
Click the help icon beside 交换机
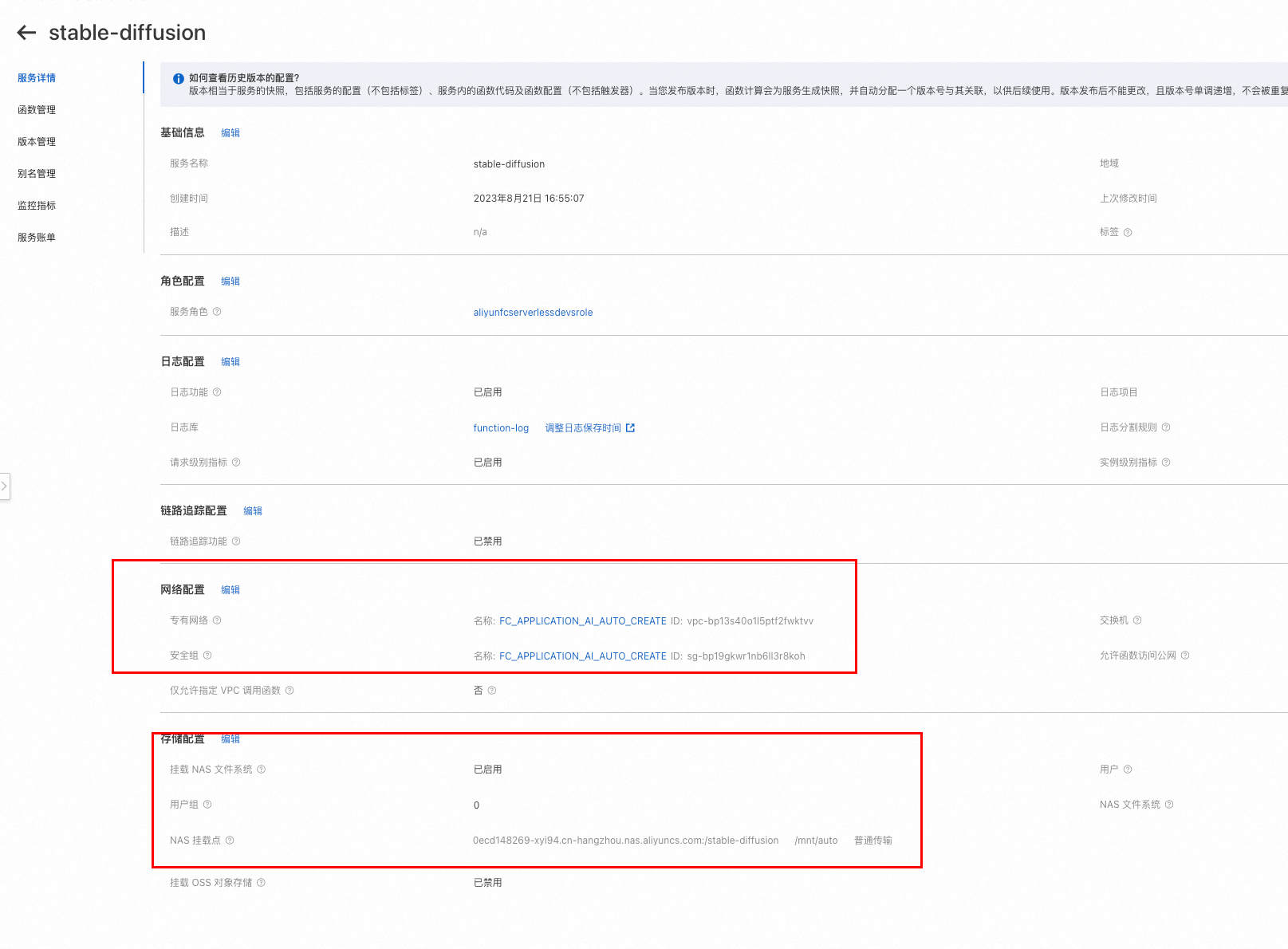tap(1137, 620)
